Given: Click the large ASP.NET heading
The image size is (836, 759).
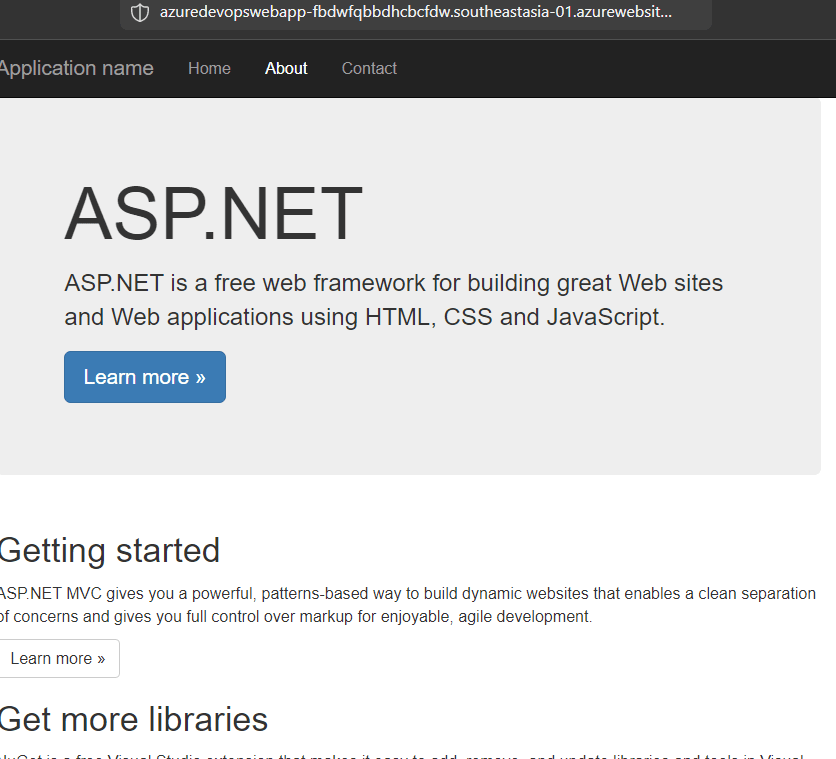Looking at the screenshot, I should point(213,213).
